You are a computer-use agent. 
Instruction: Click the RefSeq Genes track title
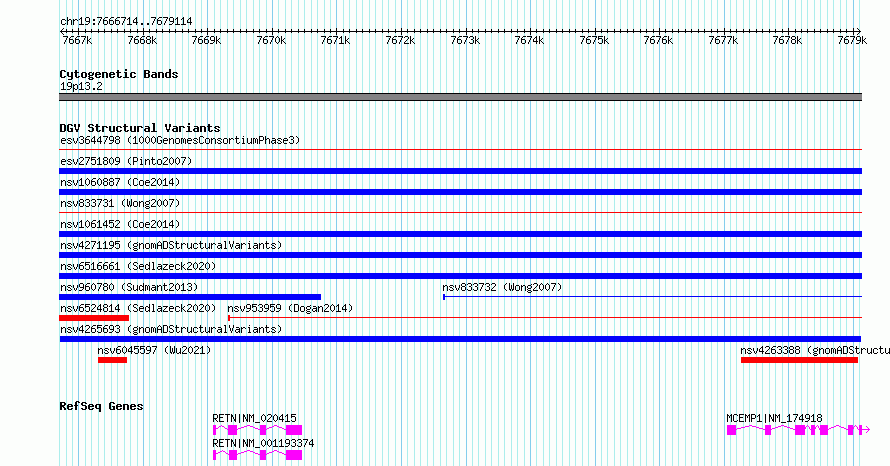tap(101, 406)
